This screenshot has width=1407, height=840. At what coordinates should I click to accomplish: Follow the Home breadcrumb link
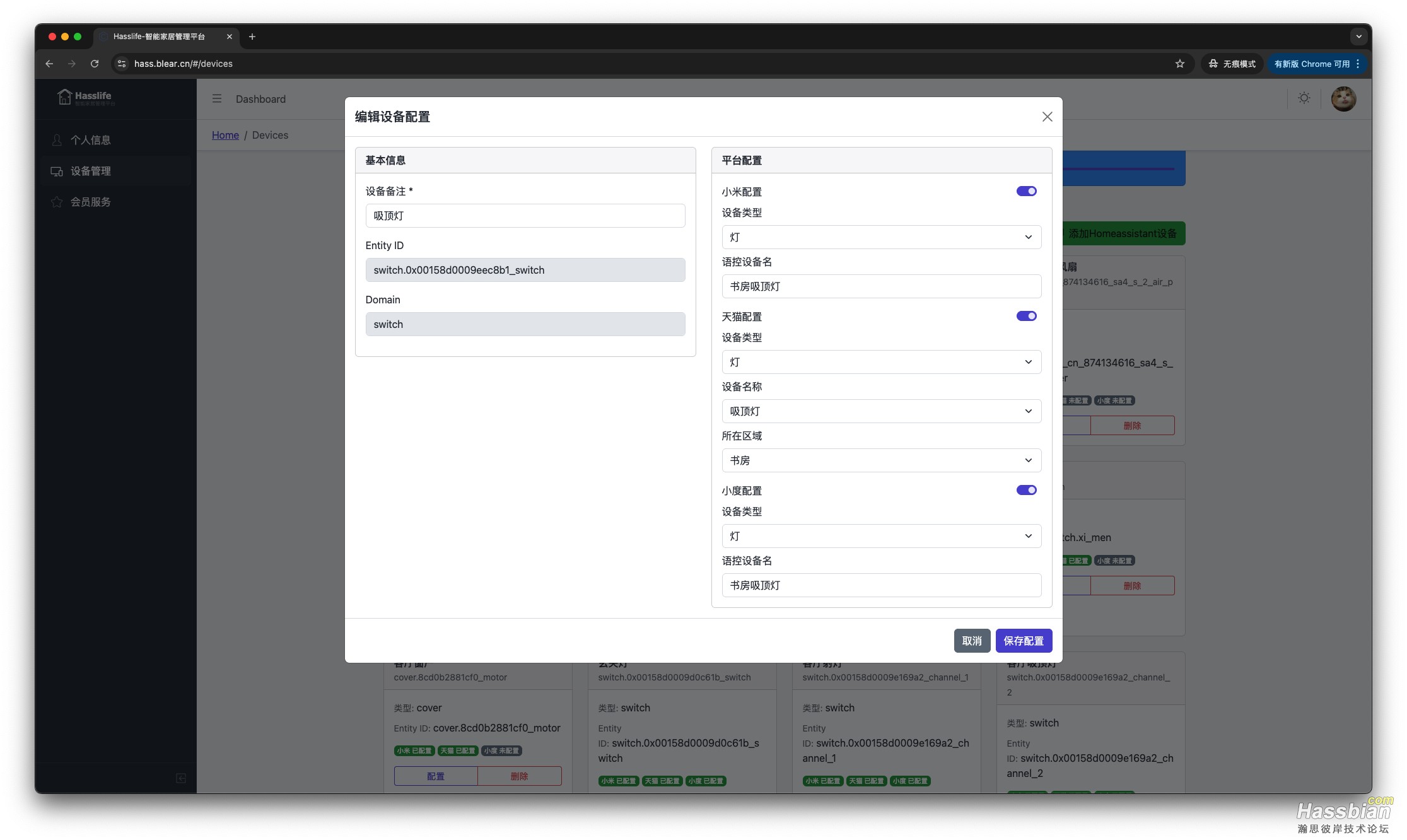point(225,135)
